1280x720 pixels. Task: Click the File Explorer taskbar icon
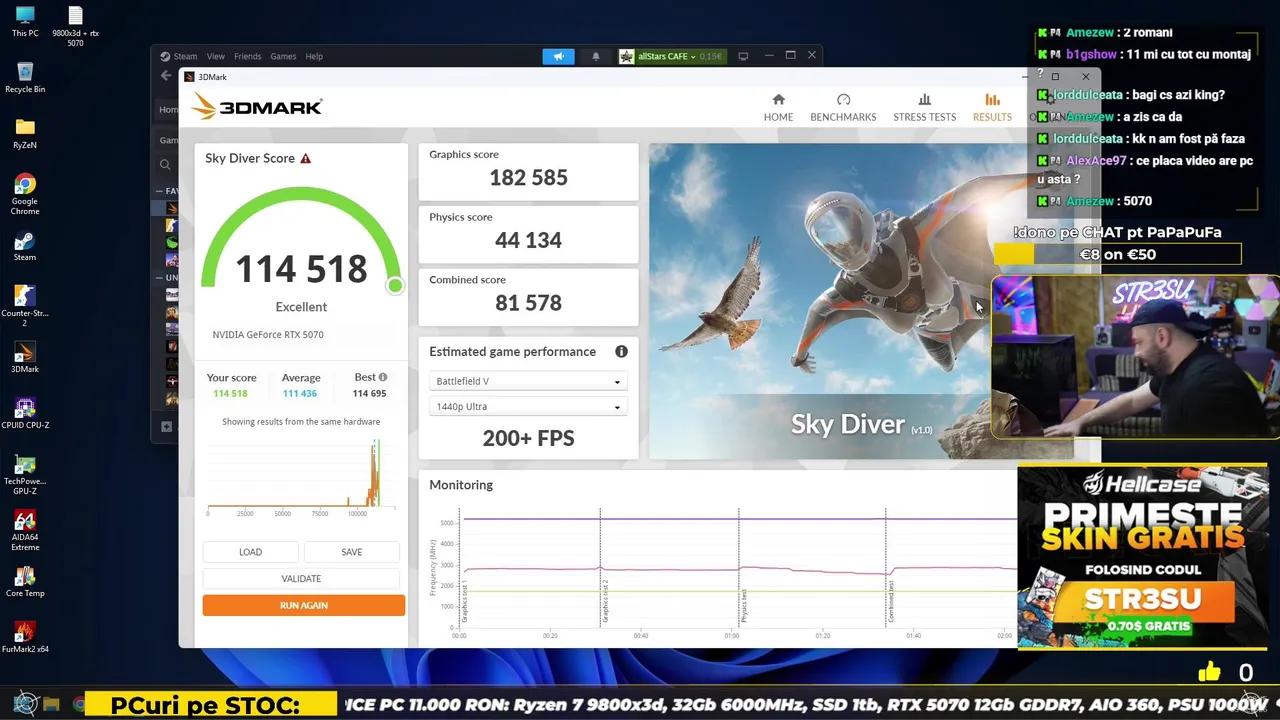coord(52,704)
